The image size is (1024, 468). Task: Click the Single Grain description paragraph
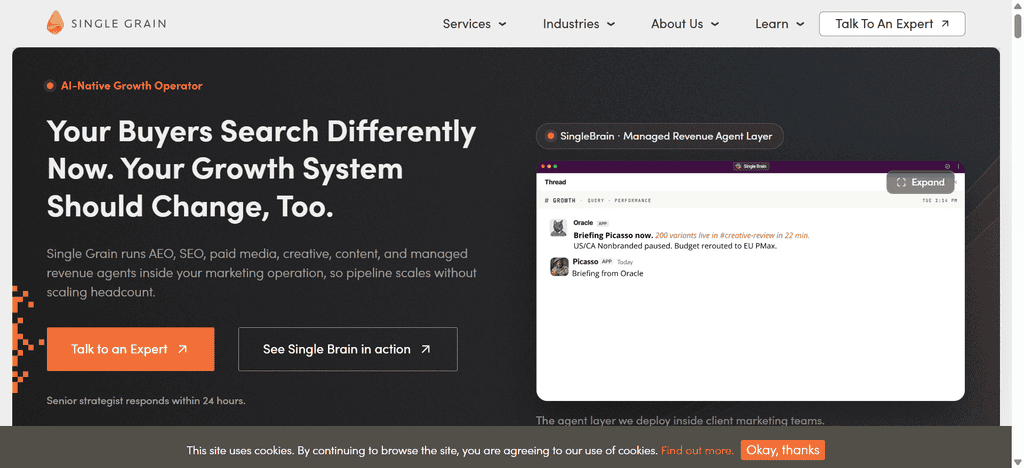(x=261, y=273)
